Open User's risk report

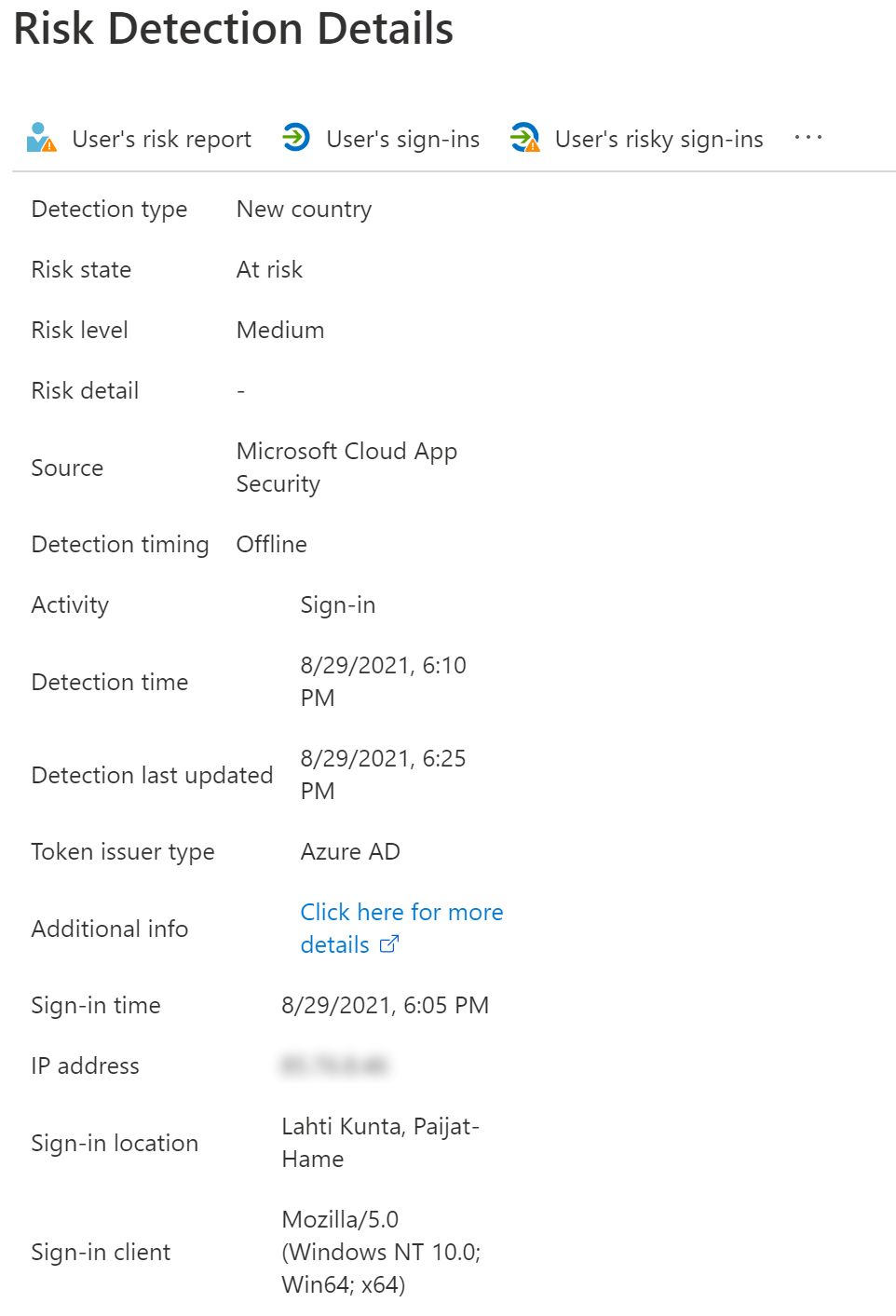pos(161,139)
